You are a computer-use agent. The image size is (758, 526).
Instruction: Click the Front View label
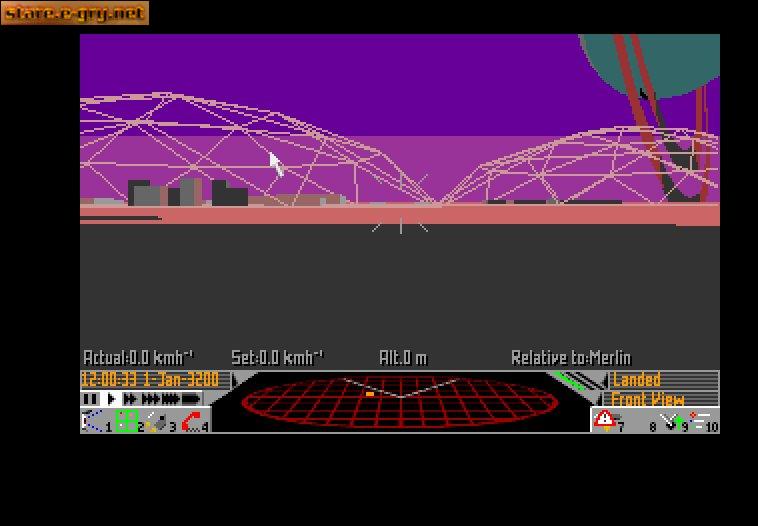click(x=648, y=399)
